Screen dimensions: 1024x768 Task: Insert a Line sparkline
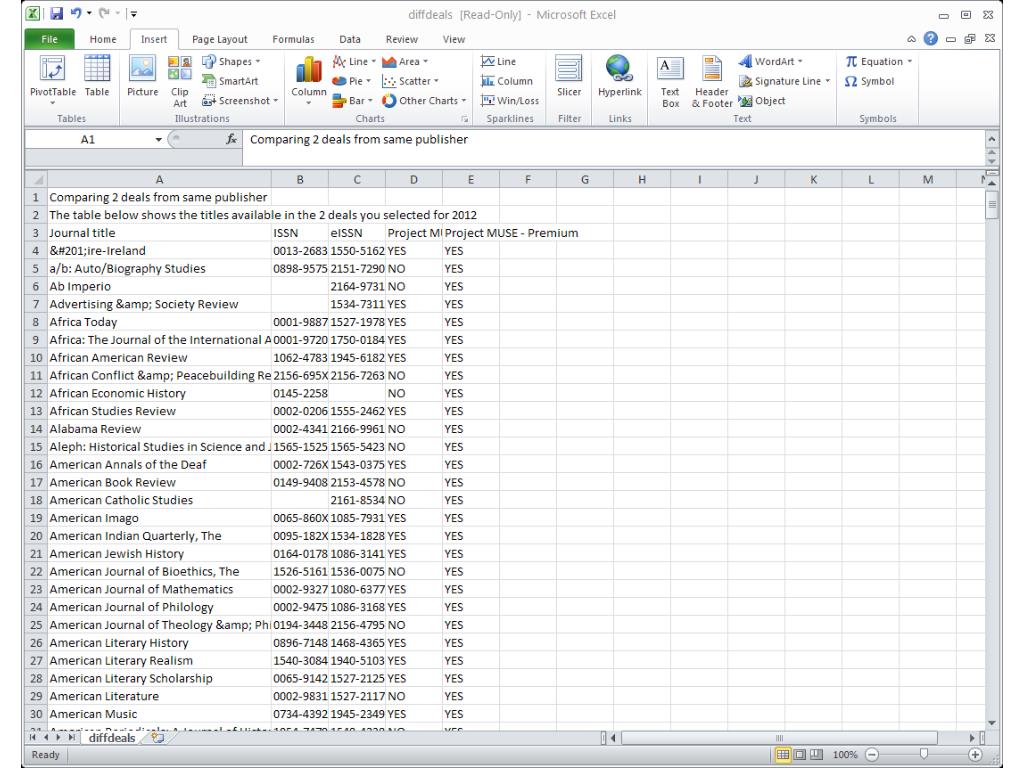499,61
